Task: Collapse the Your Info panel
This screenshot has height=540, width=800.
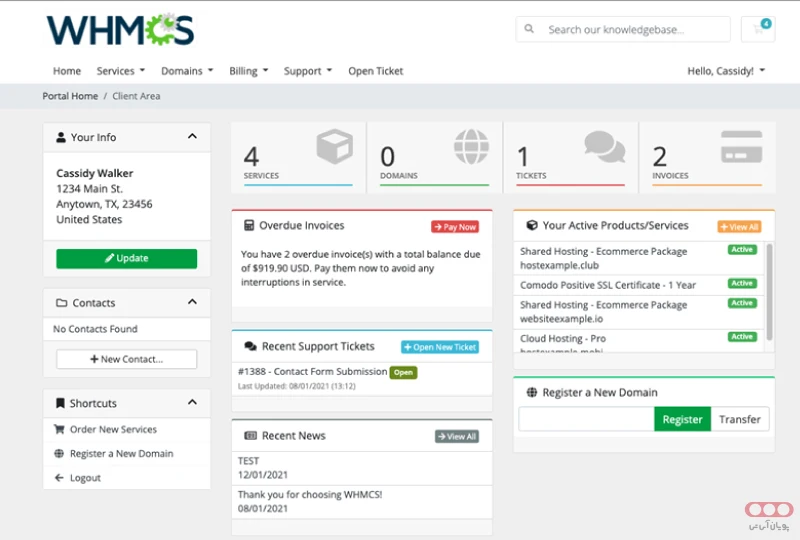Action: [x=192, y=136]
